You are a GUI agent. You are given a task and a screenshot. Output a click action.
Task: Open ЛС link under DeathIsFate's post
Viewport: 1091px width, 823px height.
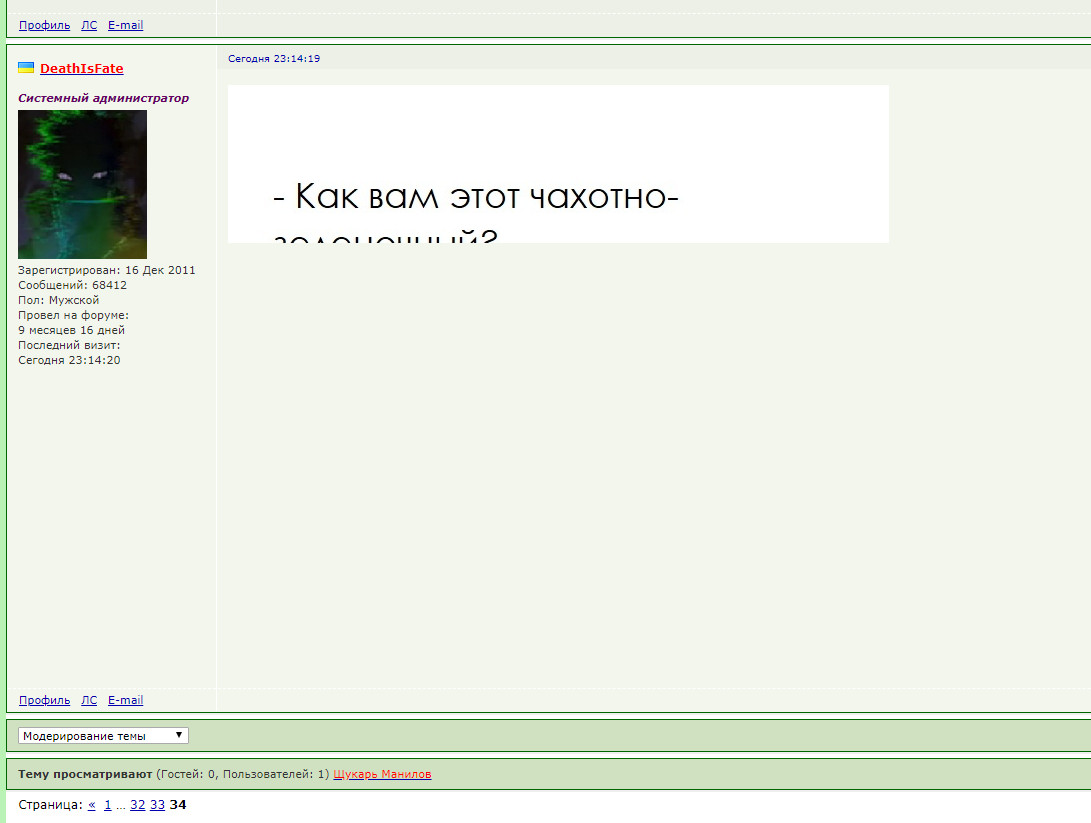pyautogui.click(x=89, y=700)
